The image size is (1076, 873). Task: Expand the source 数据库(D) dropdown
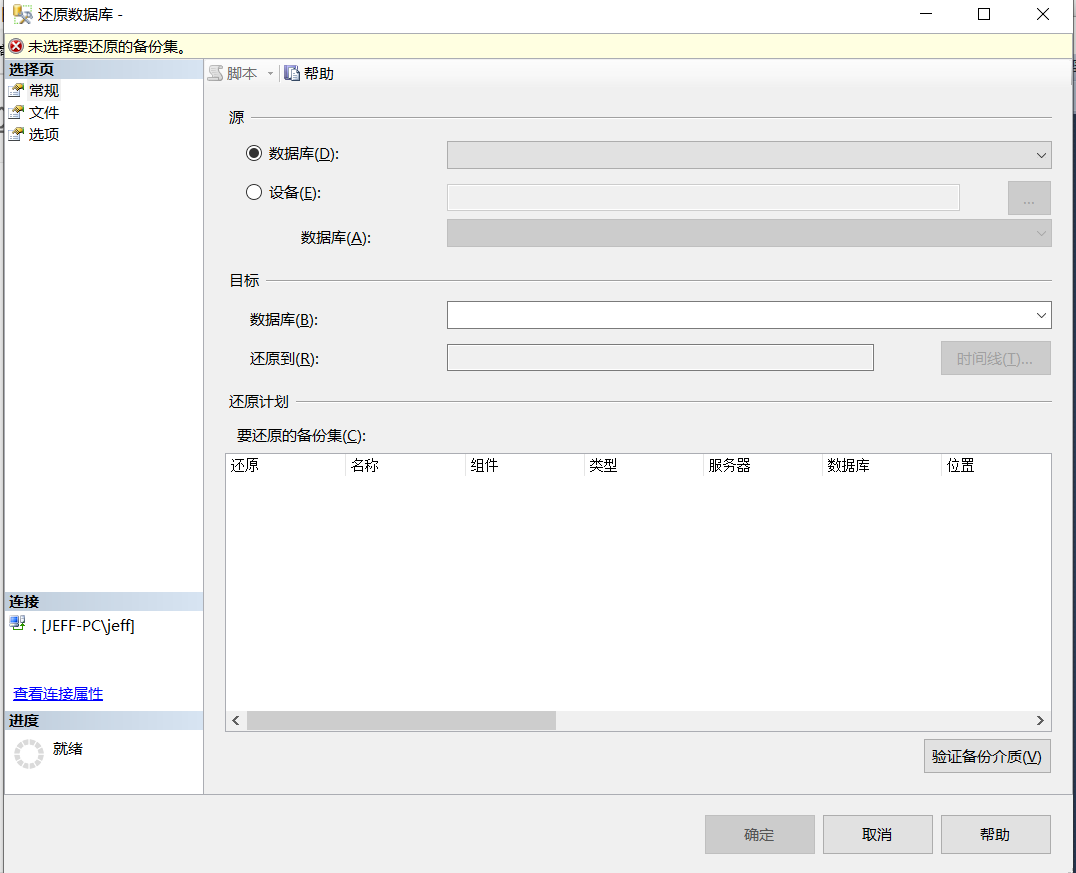click(x=1041, y=155)
